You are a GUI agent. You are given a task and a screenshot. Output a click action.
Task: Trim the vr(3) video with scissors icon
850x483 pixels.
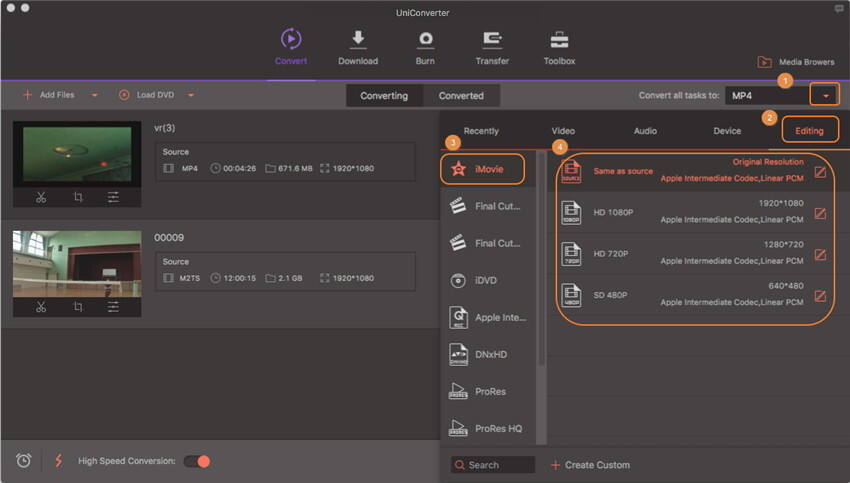click(x=41, y=197)
